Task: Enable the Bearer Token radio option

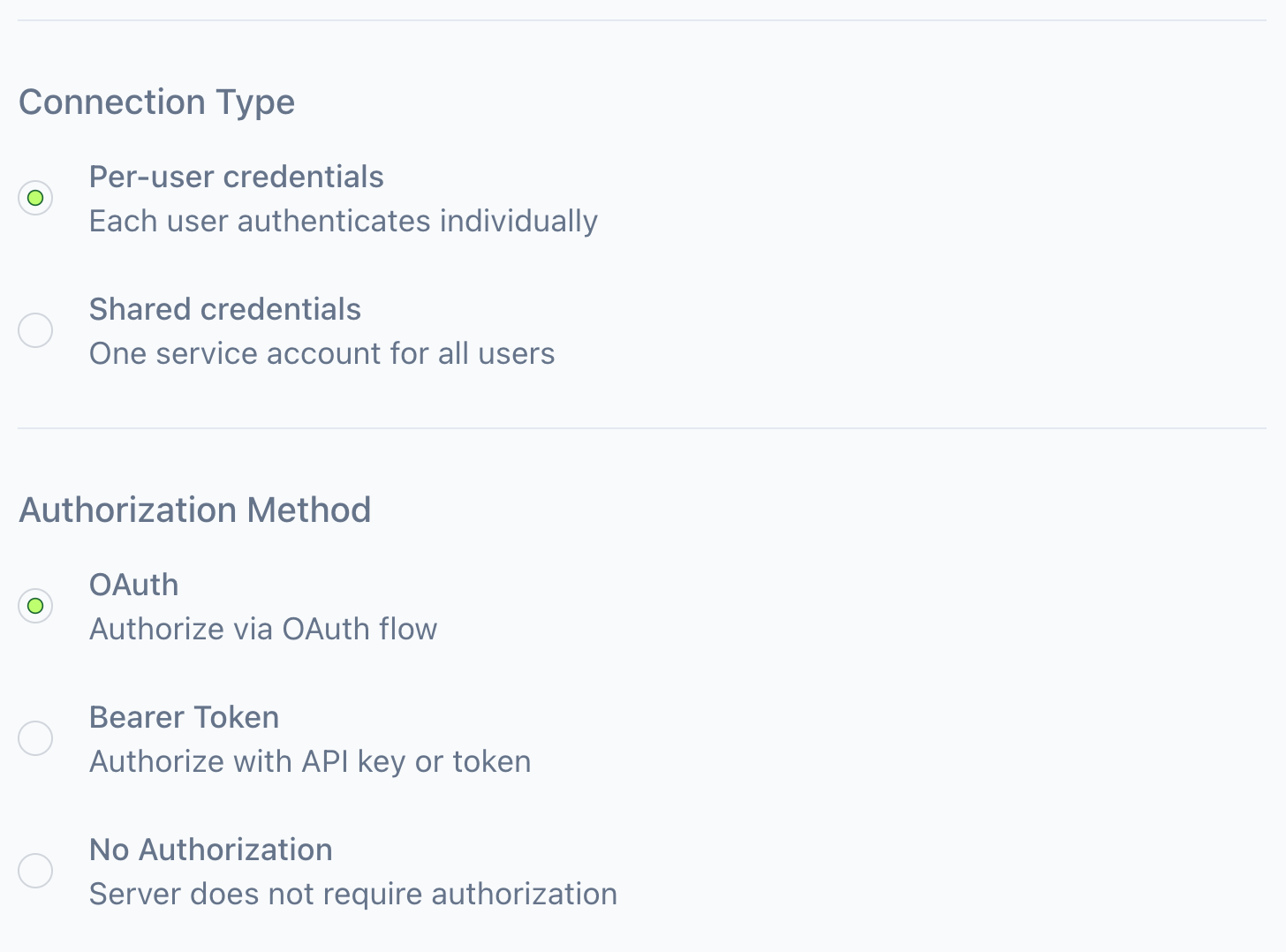Action: click(35, 738)
